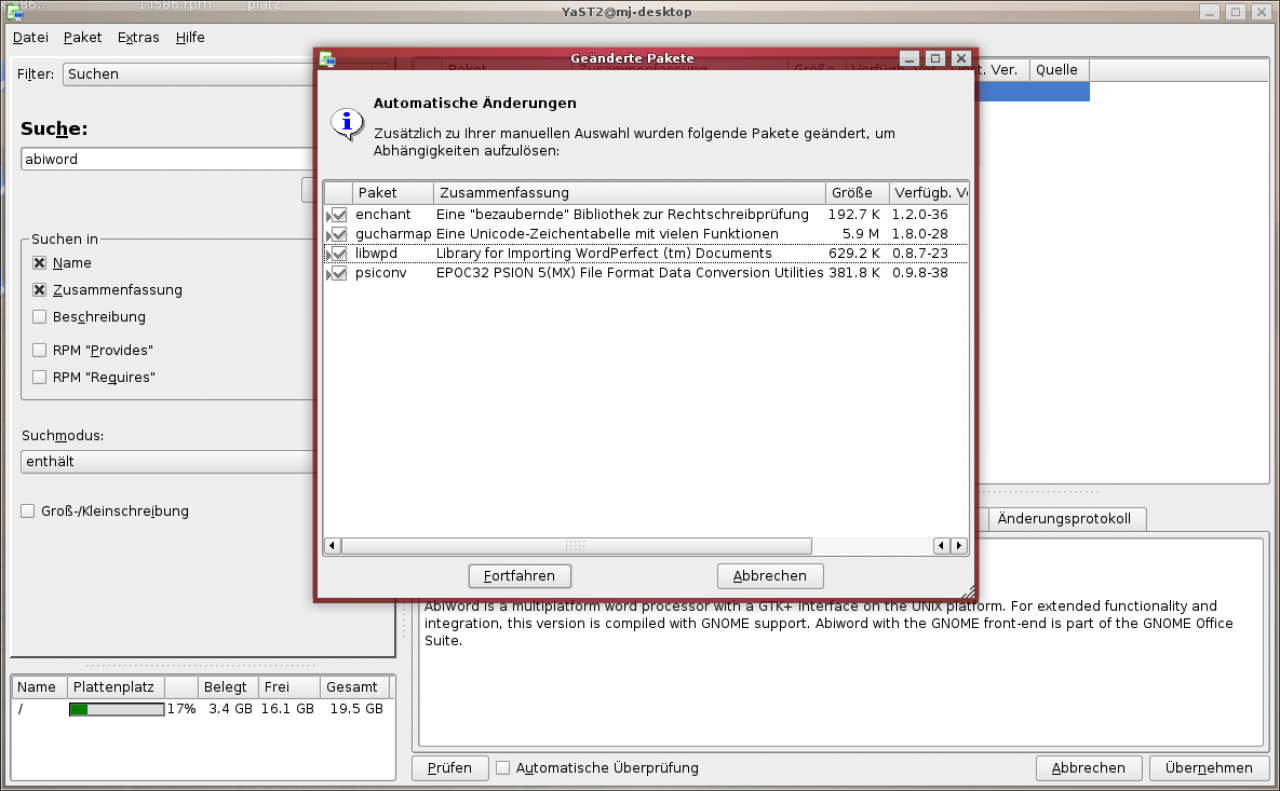Image resolution: width=1280 pixels, height=791 pixels.
Task: Click the search field containing abiword
Action: [x=167, y=159]
